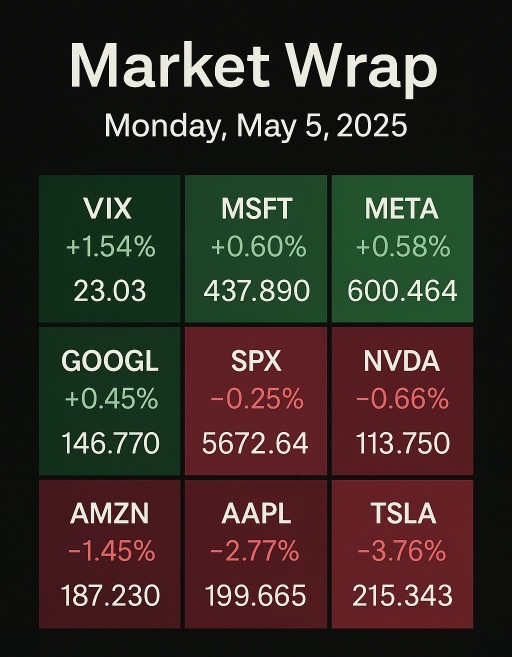Open the VIX tile
Screen dimensions: 512x657
(x=110, y=249)
